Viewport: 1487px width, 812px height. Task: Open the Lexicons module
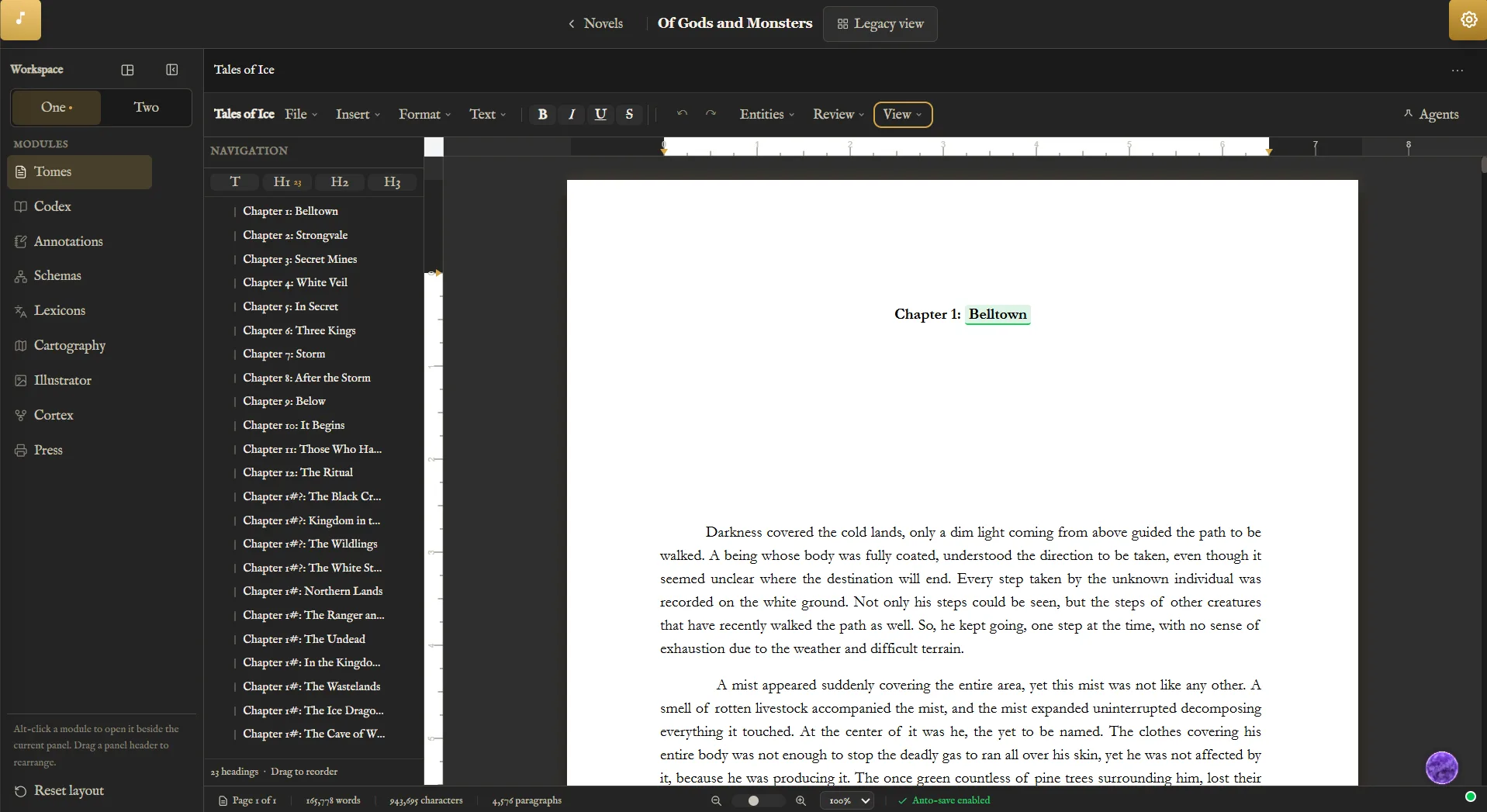coord(79,310)
